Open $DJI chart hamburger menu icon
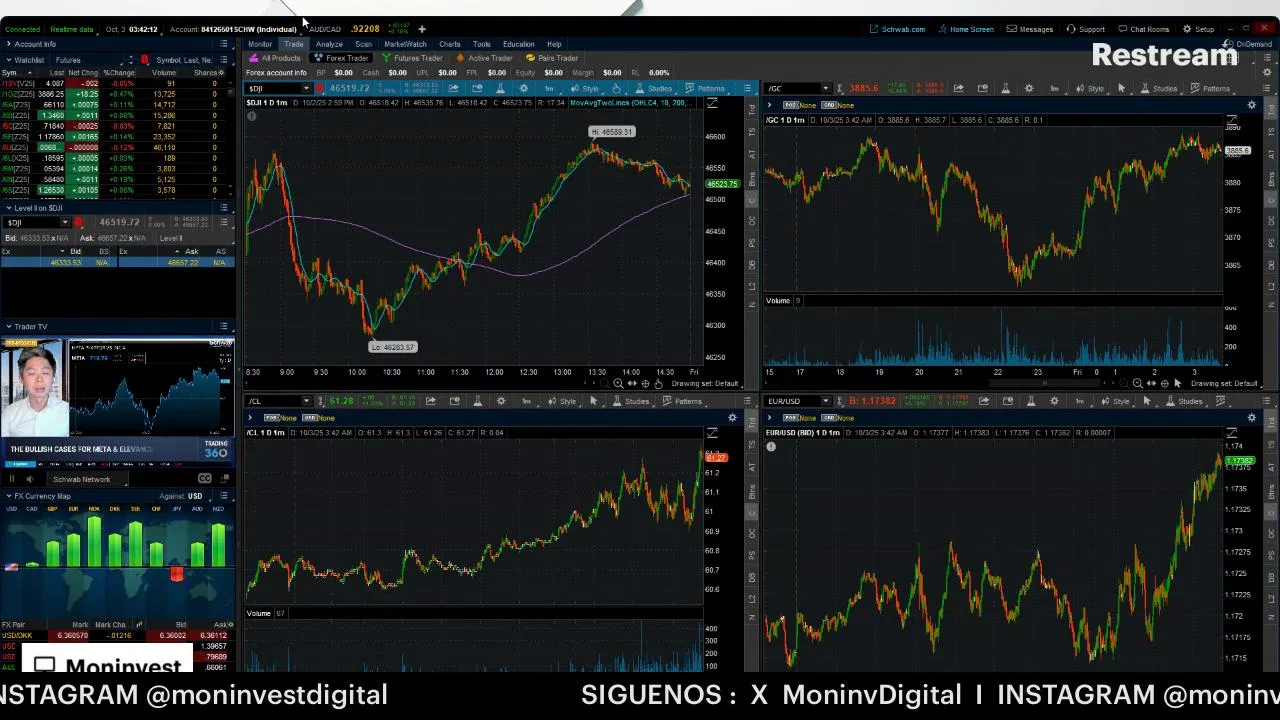Image resolution: width=1280 pixels, height=720 pixels. (x=746, y=88)
